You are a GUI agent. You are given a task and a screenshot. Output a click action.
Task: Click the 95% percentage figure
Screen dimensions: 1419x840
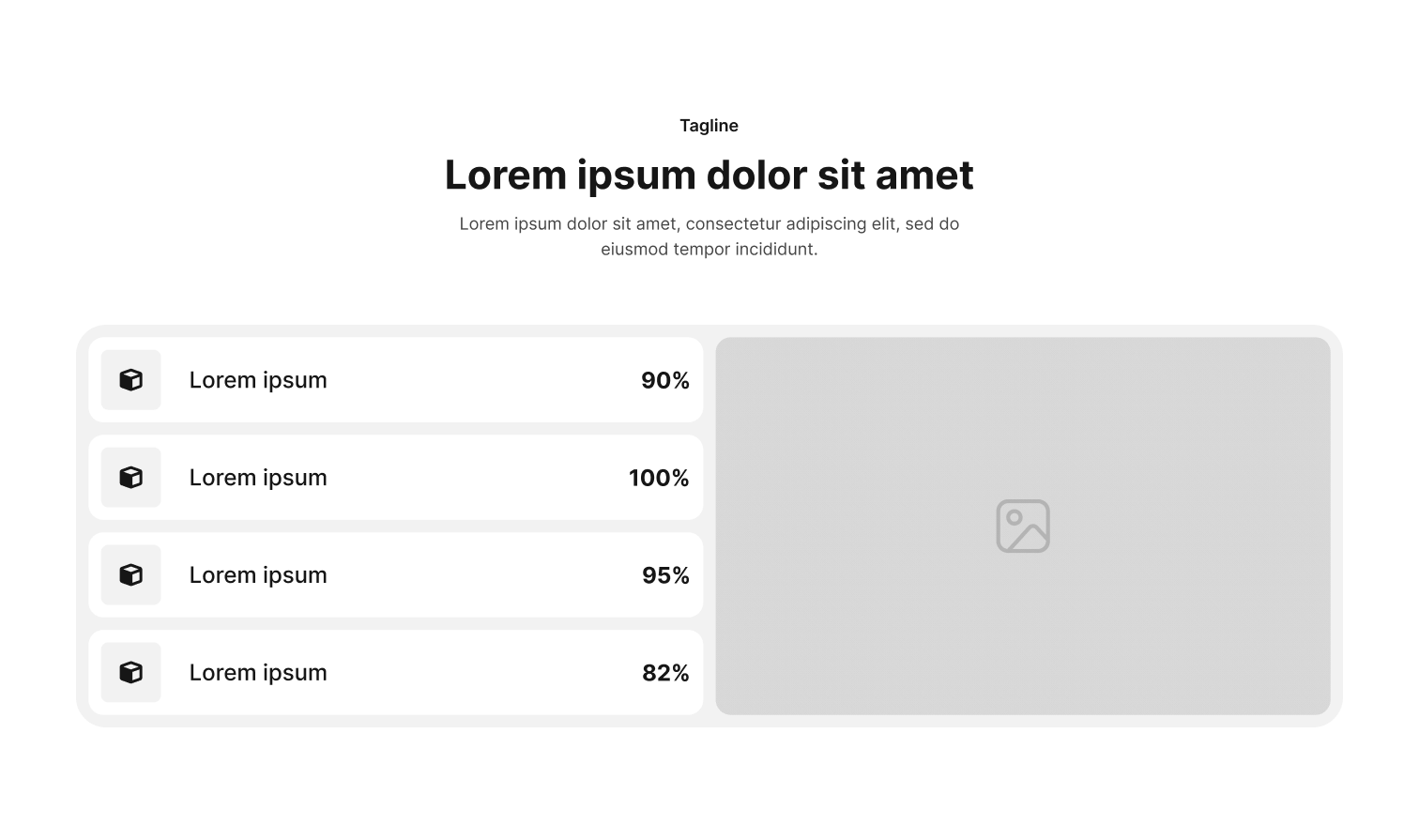[665, 576]
